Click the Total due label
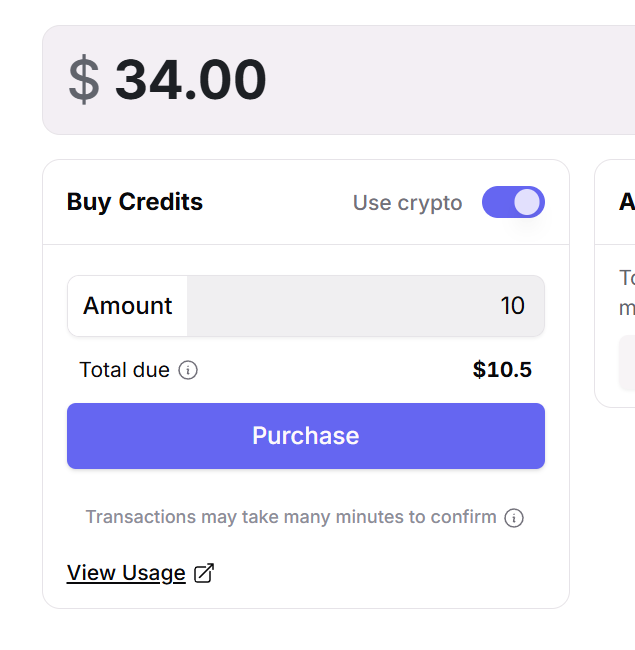635x650 pixels. tap(125, 370)
